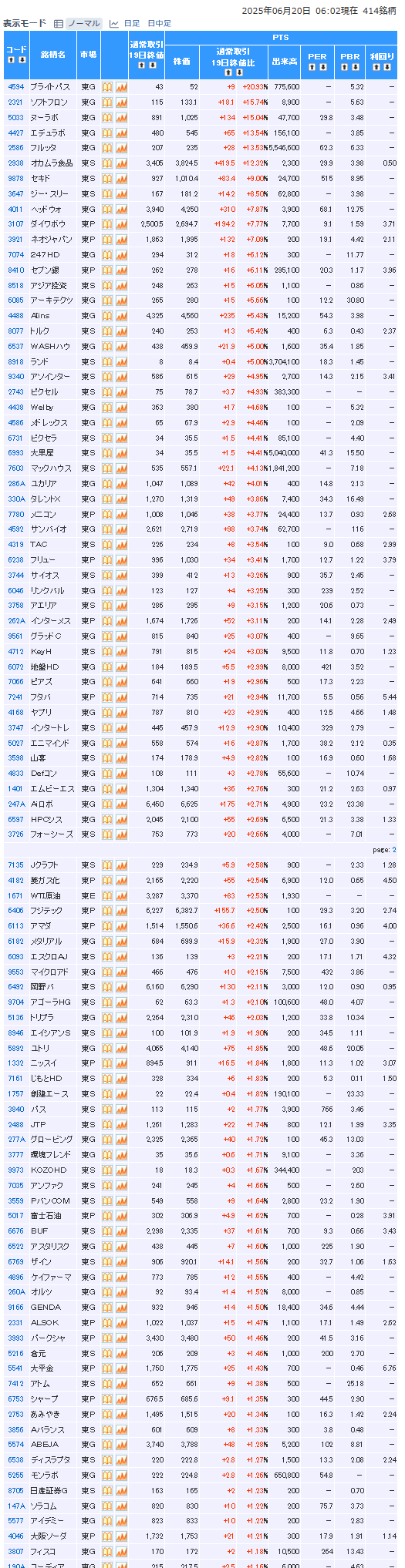Screen dimensions: 405x1568
Task: Open the chart icon for 岡野バ row
Action: [121, 987]
